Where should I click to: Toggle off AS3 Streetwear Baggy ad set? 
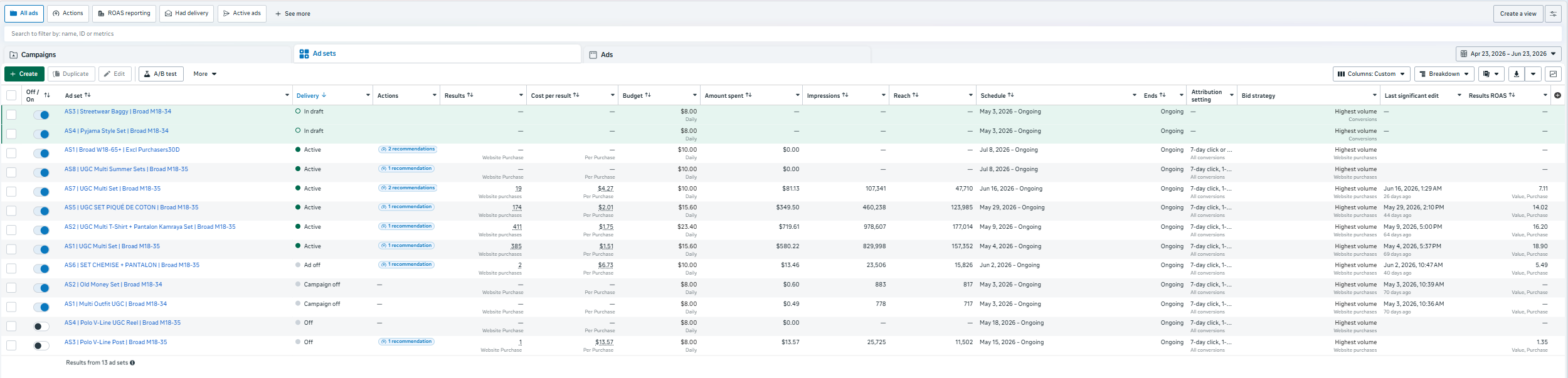click(41, 115)
